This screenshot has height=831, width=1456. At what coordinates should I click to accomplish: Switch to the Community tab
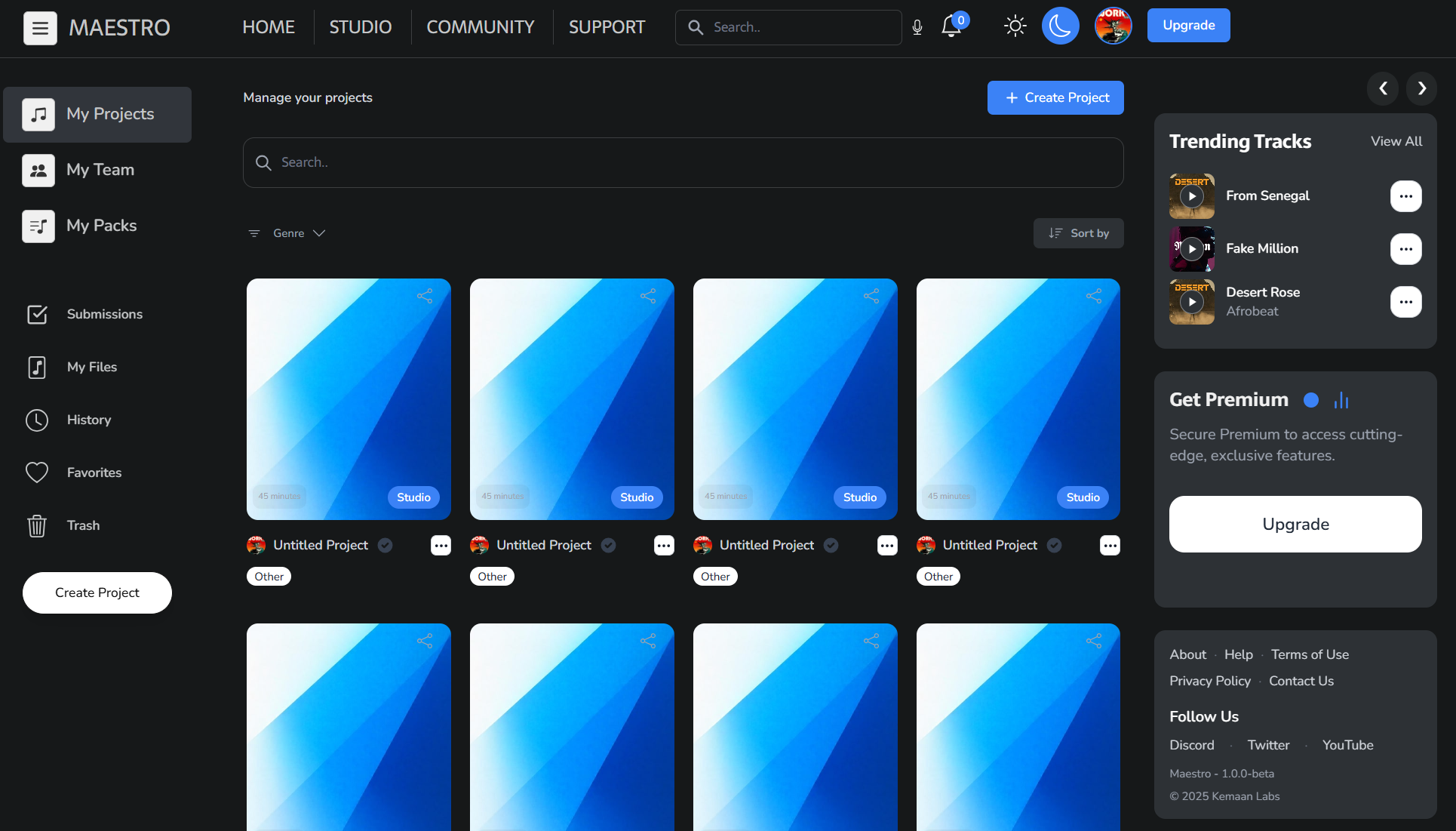pyautogui.click(x=480, y=26)
